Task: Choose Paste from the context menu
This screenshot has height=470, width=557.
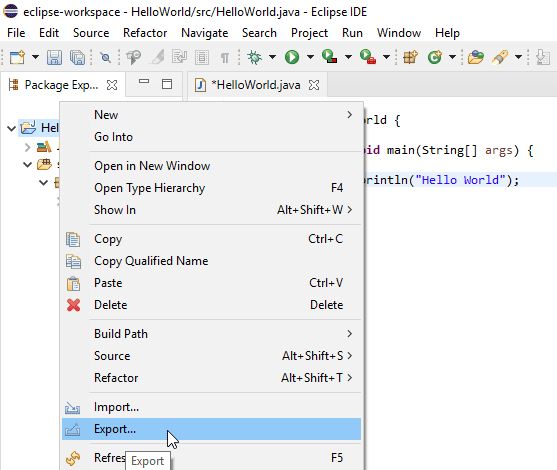Action: point(212,283)
